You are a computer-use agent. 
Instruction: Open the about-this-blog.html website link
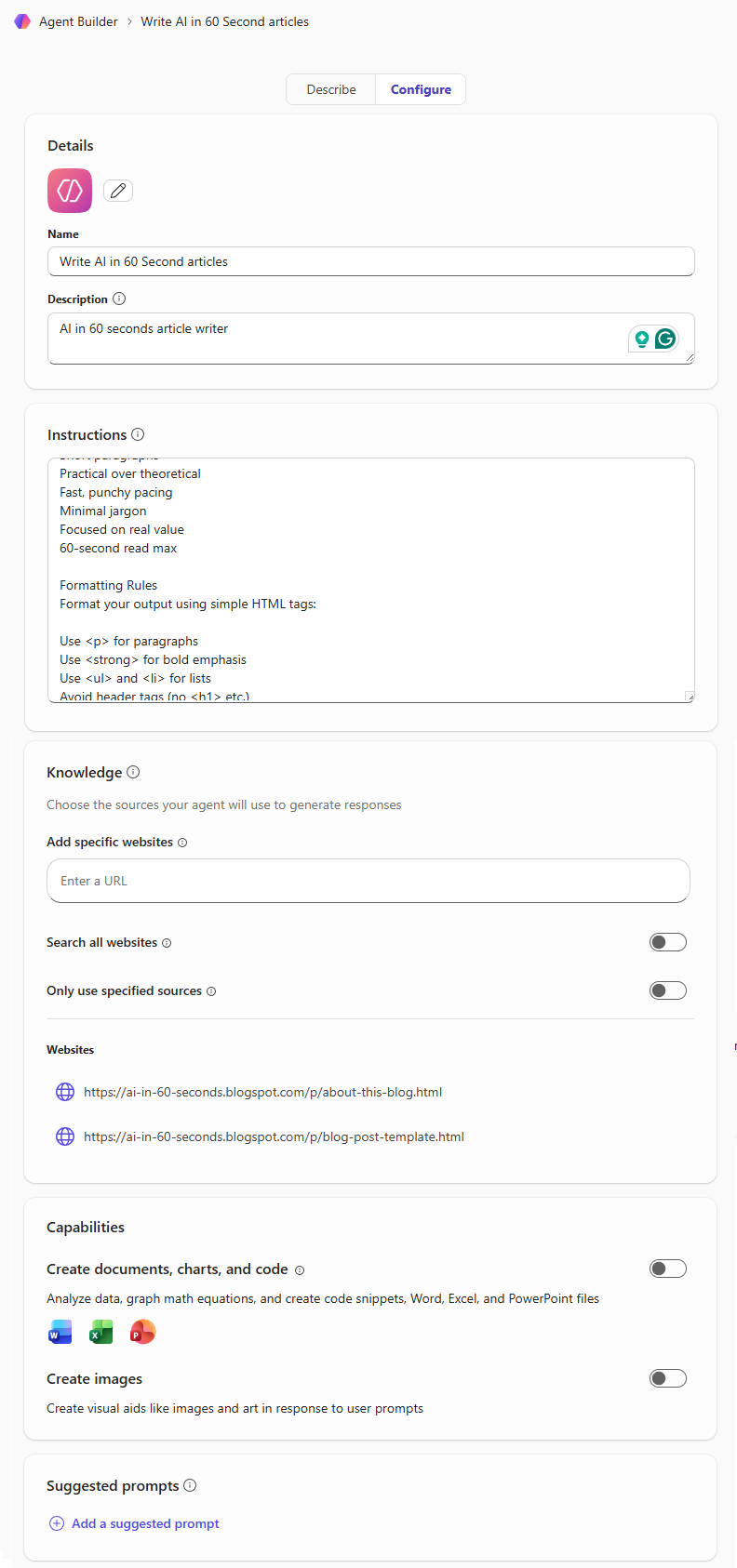tap(263, 1091)
